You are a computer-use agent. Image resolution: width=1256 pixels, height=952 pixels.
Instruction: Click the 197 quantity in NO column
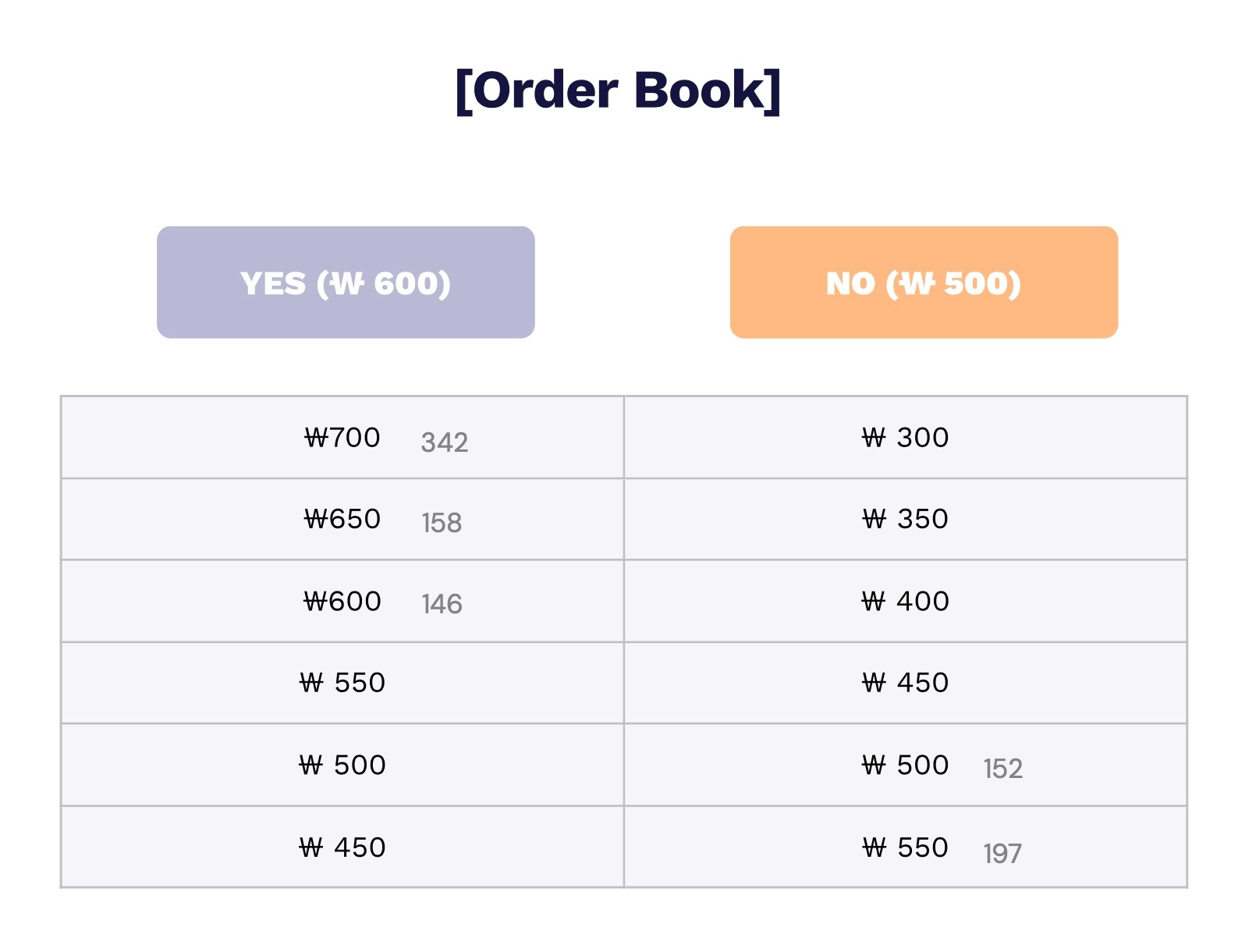coord(1002,854)
